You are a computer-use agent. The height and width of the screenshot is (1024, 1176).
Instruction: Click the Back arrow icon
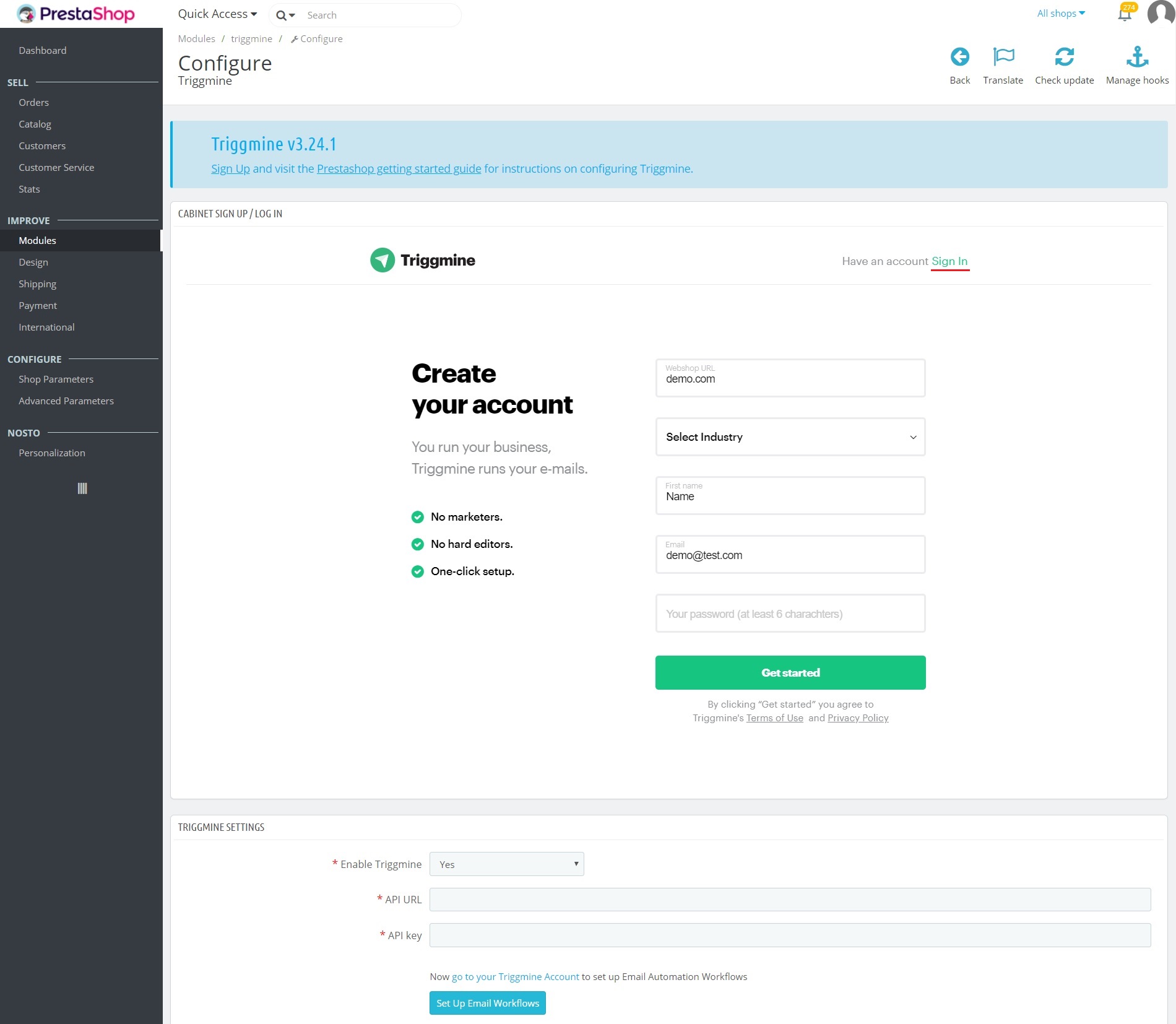pyautogui.click(x=959, y=57)
